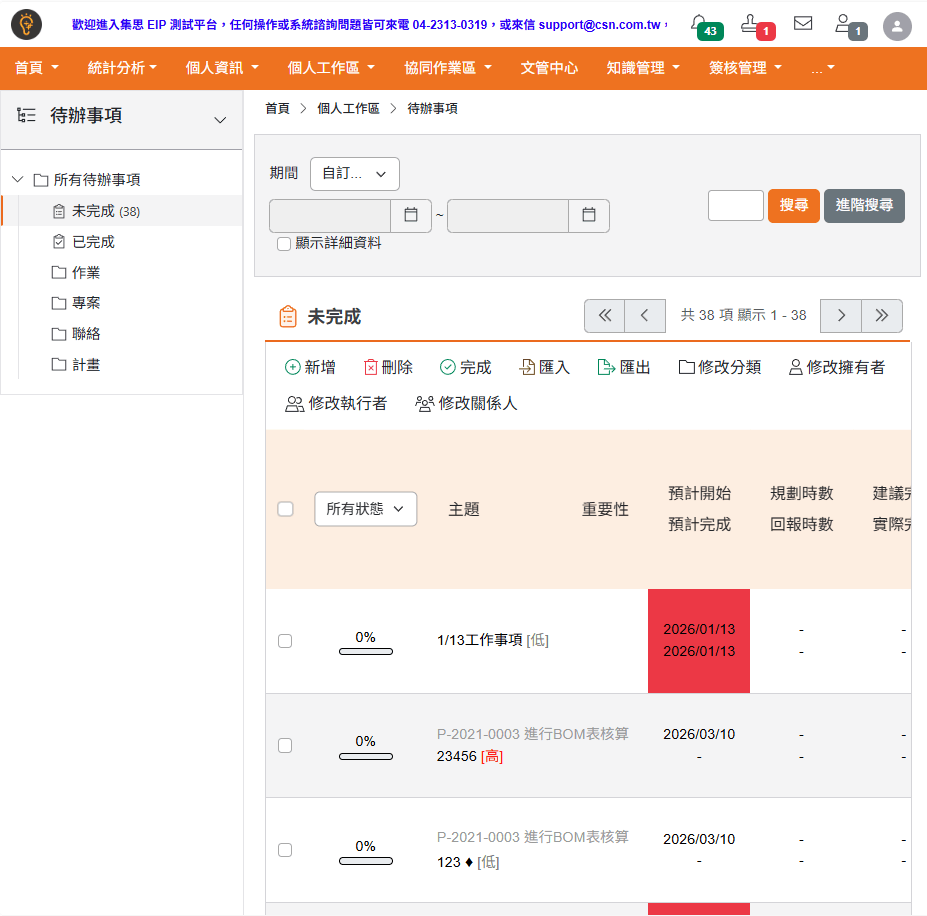This screenshot has height=916, width=927.
Task: Click 新增 to add a to-do item
Action: [310, 367]
